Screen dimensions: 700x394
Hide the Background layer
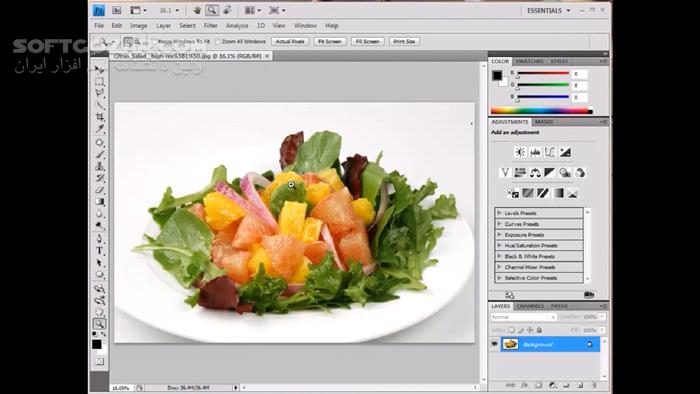click(495, 344)
